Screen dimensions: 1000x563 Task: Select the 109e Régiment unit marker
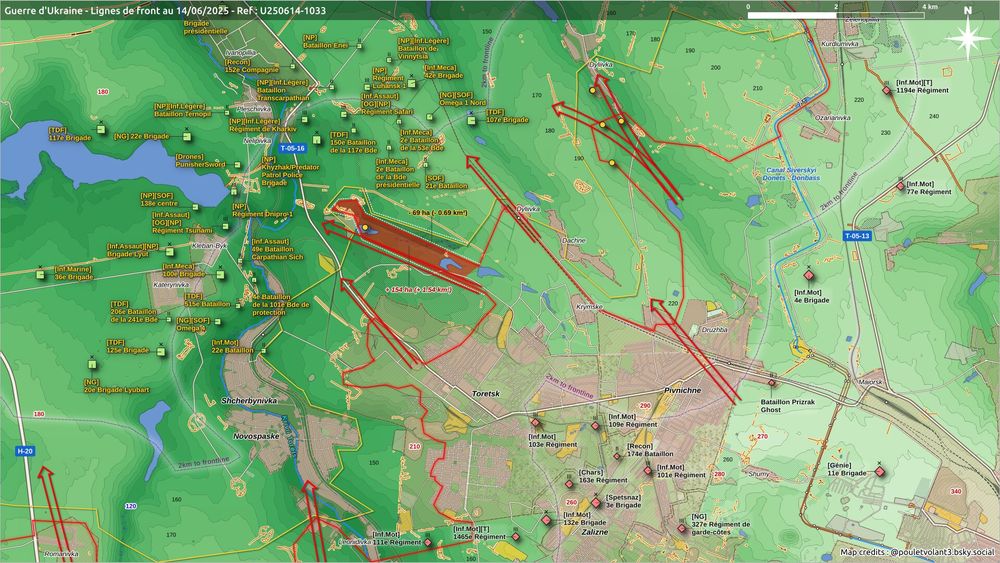[595, 425]
